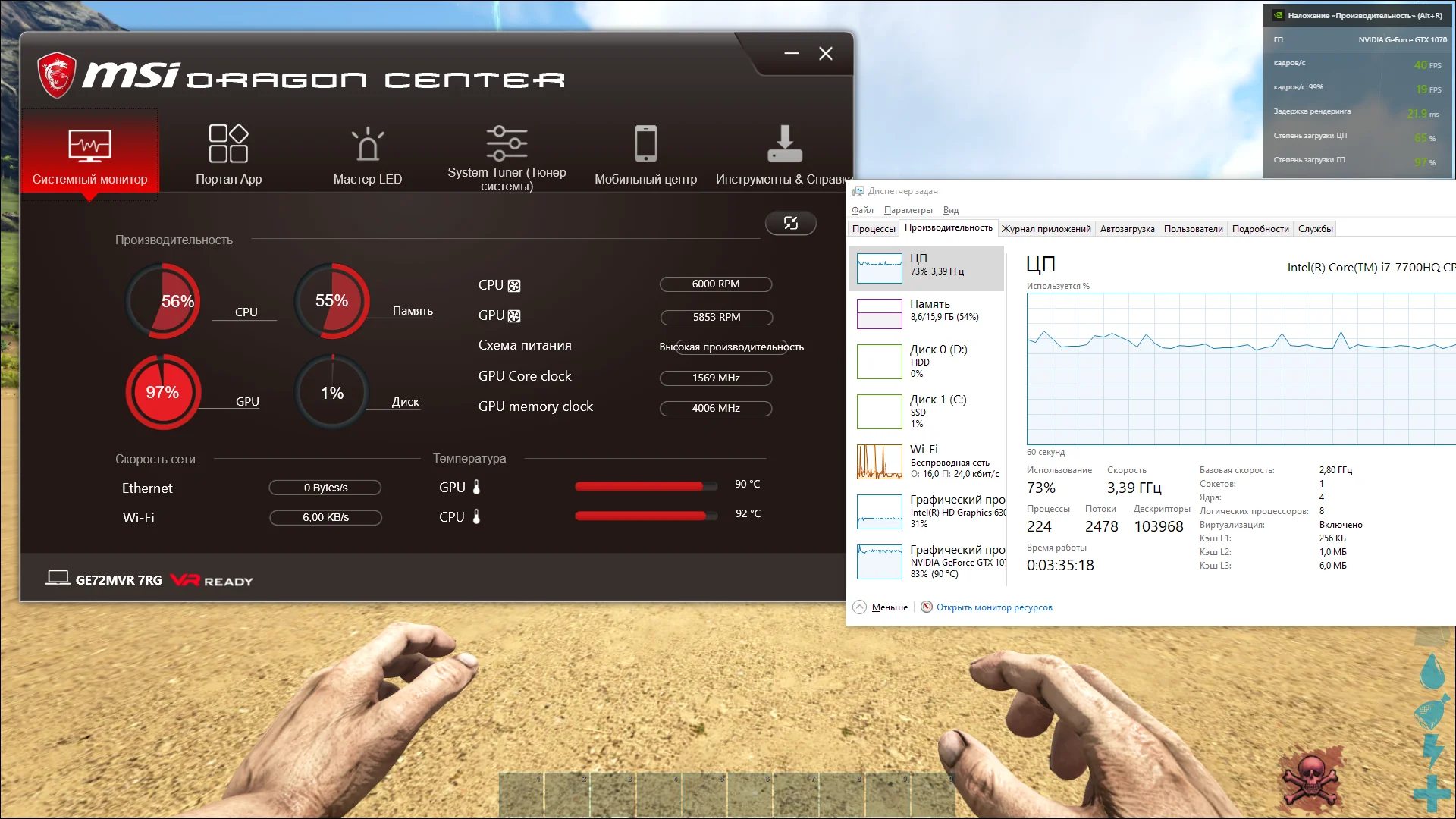Open the Системный монитор section
1456x819 pixels.
89,155
